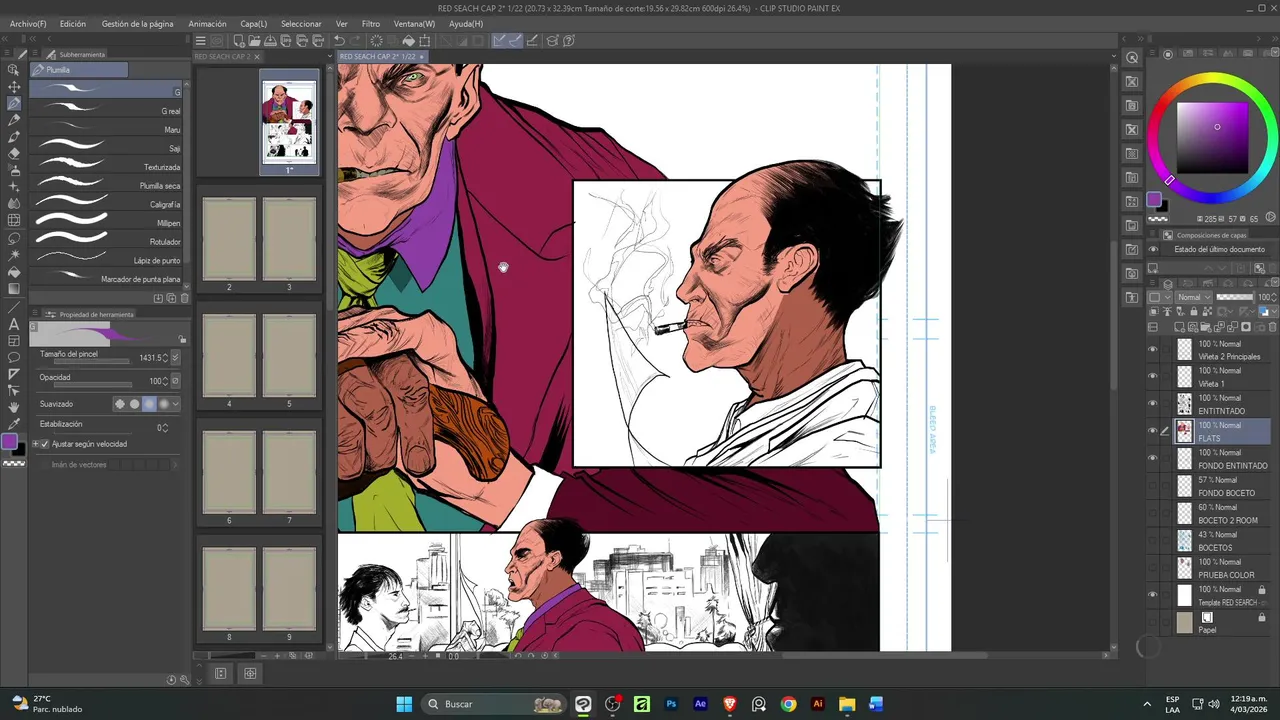The width and height of the screenshot is (1280, 720).
Task: Toggle the Estado del último documento visibility eye
Action: [1153, 249]
